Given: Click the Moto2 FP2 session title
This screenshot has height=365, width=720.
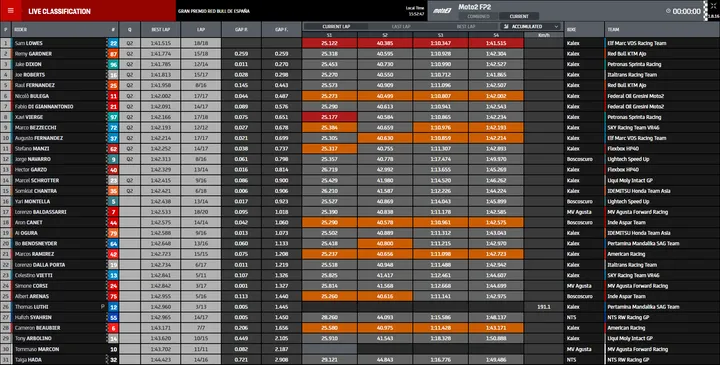Looking at the screenshot, I should (475, 7).
